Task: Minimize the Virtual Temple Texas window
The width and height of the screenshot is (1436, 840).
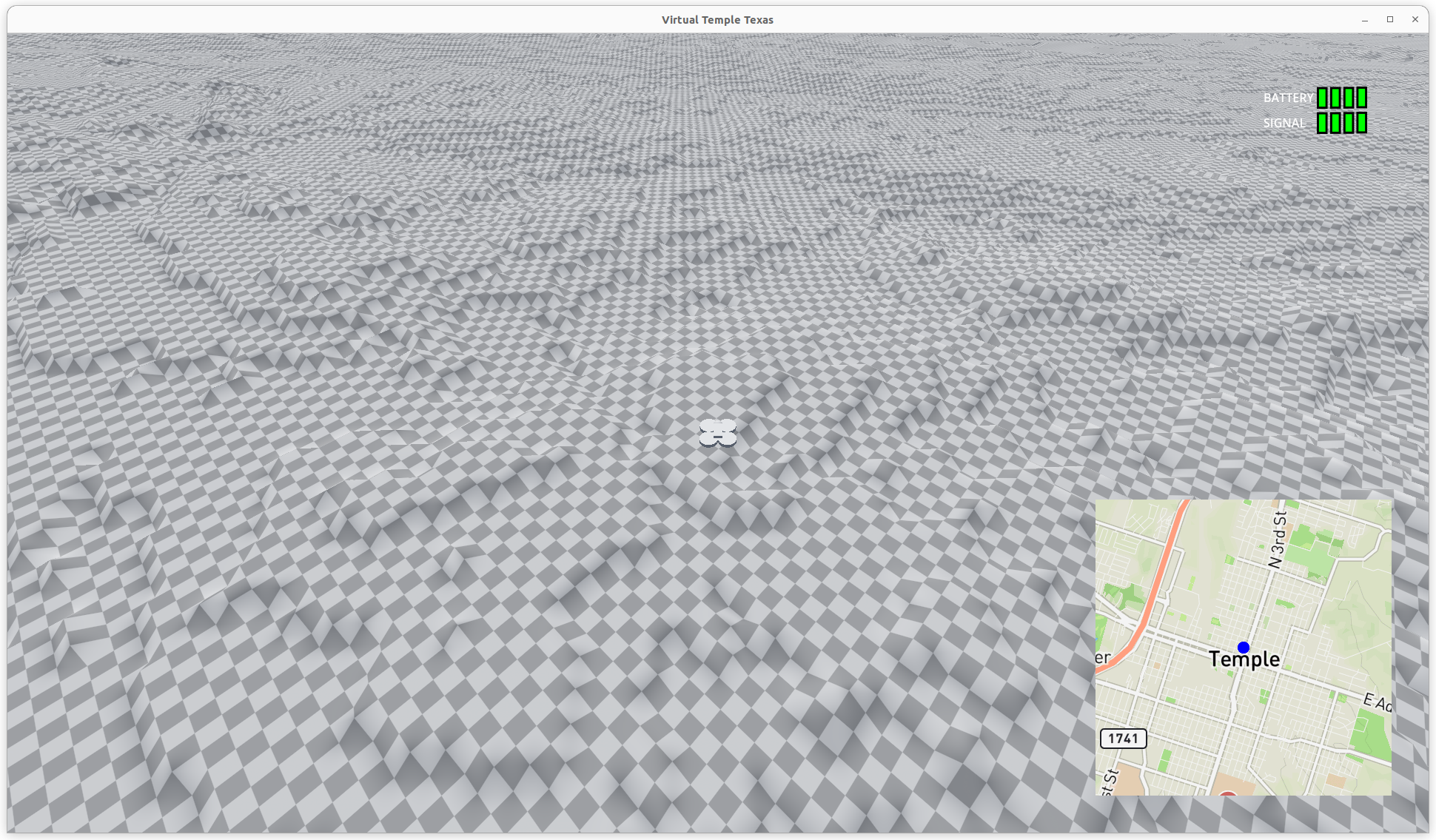Action: tap(1364, 20)
